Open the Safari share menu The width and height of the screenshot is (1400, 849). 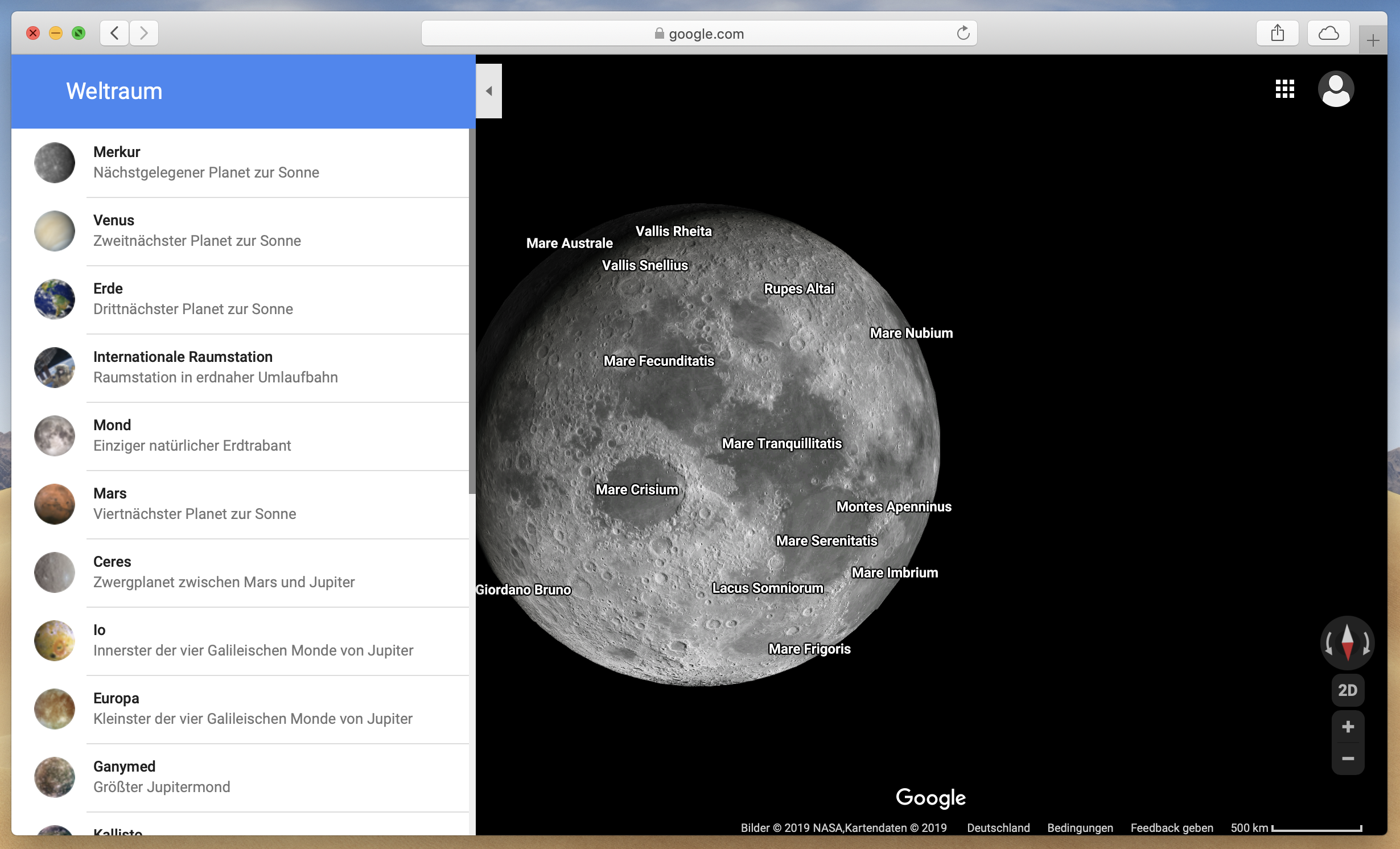[1278, 33]
